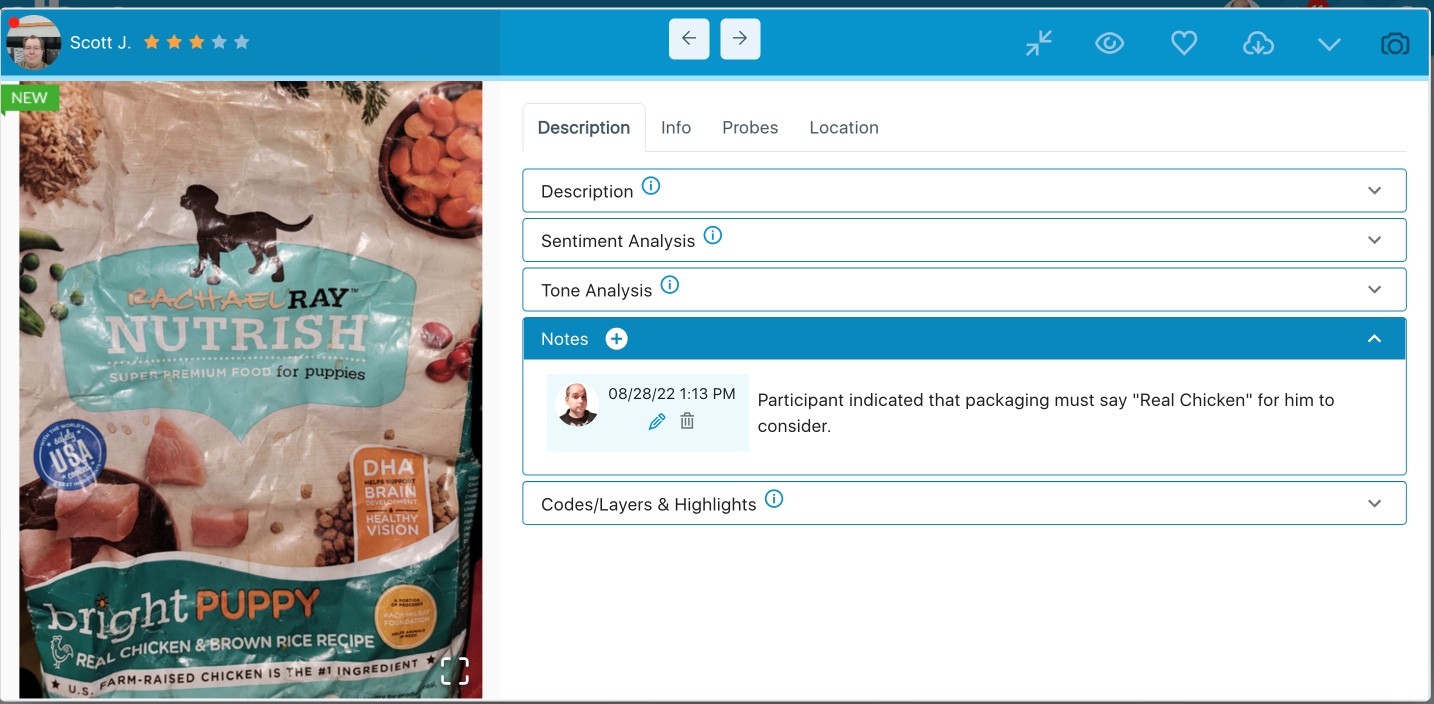Screen dimensions: 1434x704
Task: Edit the note using the pencil icon
Action: (x=656, y=421)
